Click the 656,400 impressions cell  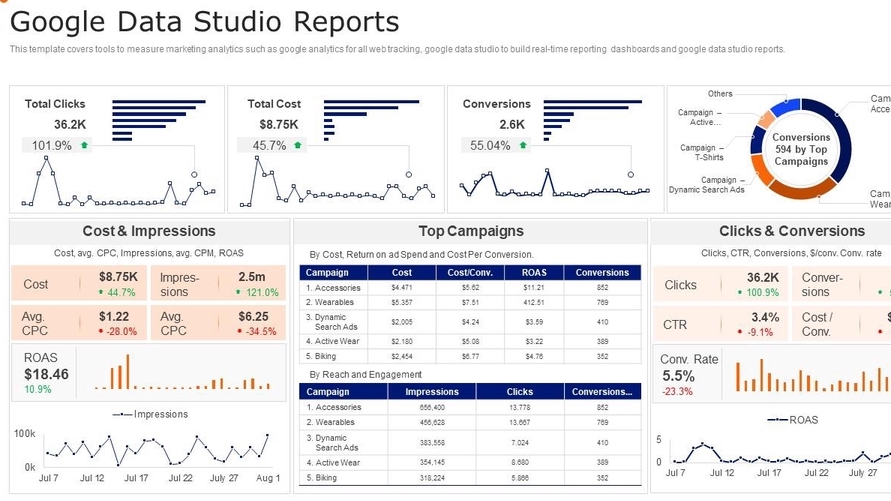(432, 408)
